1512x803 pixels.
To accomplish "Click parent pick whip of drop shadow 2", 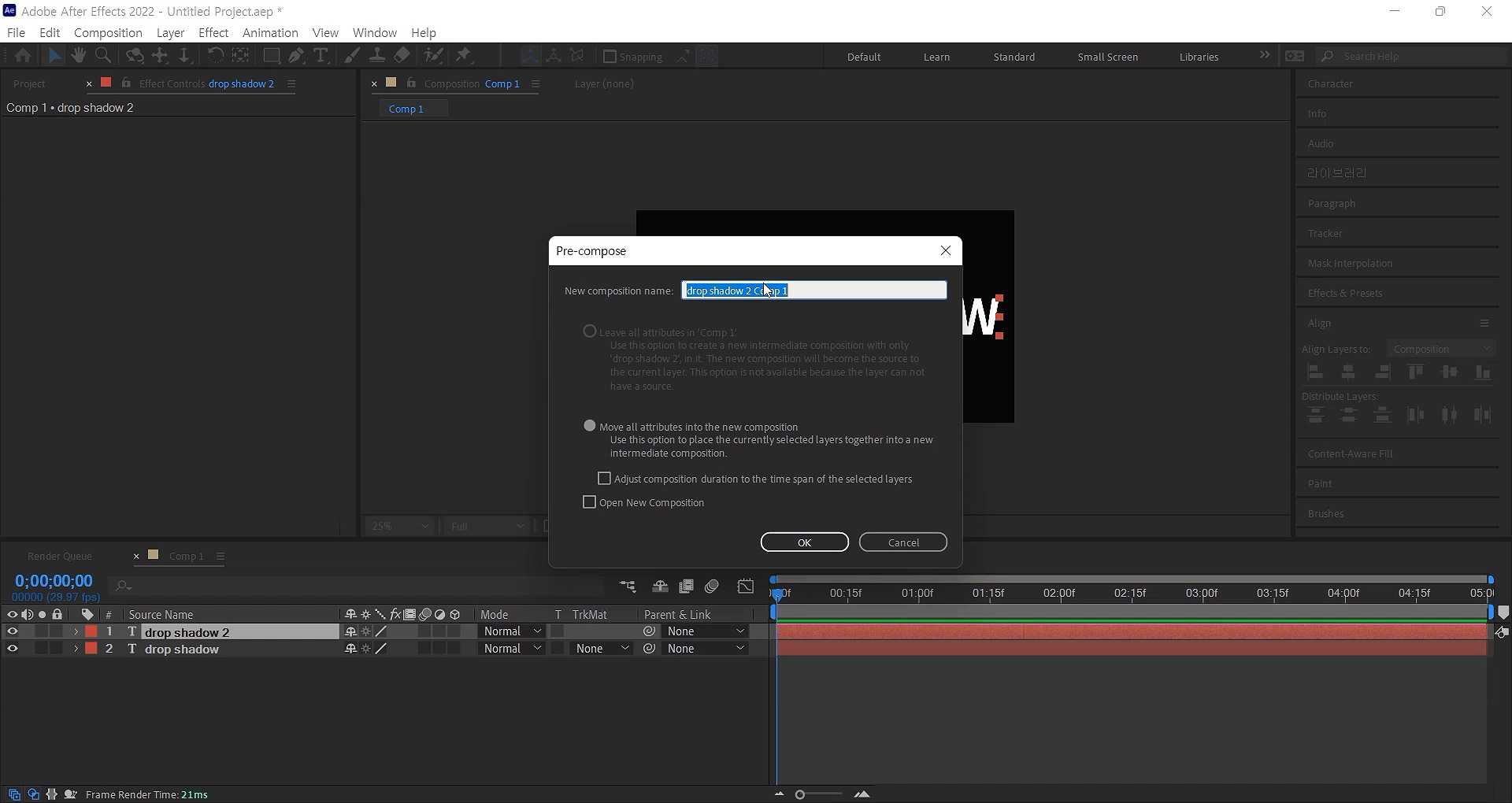I will [x=650, y=631].
